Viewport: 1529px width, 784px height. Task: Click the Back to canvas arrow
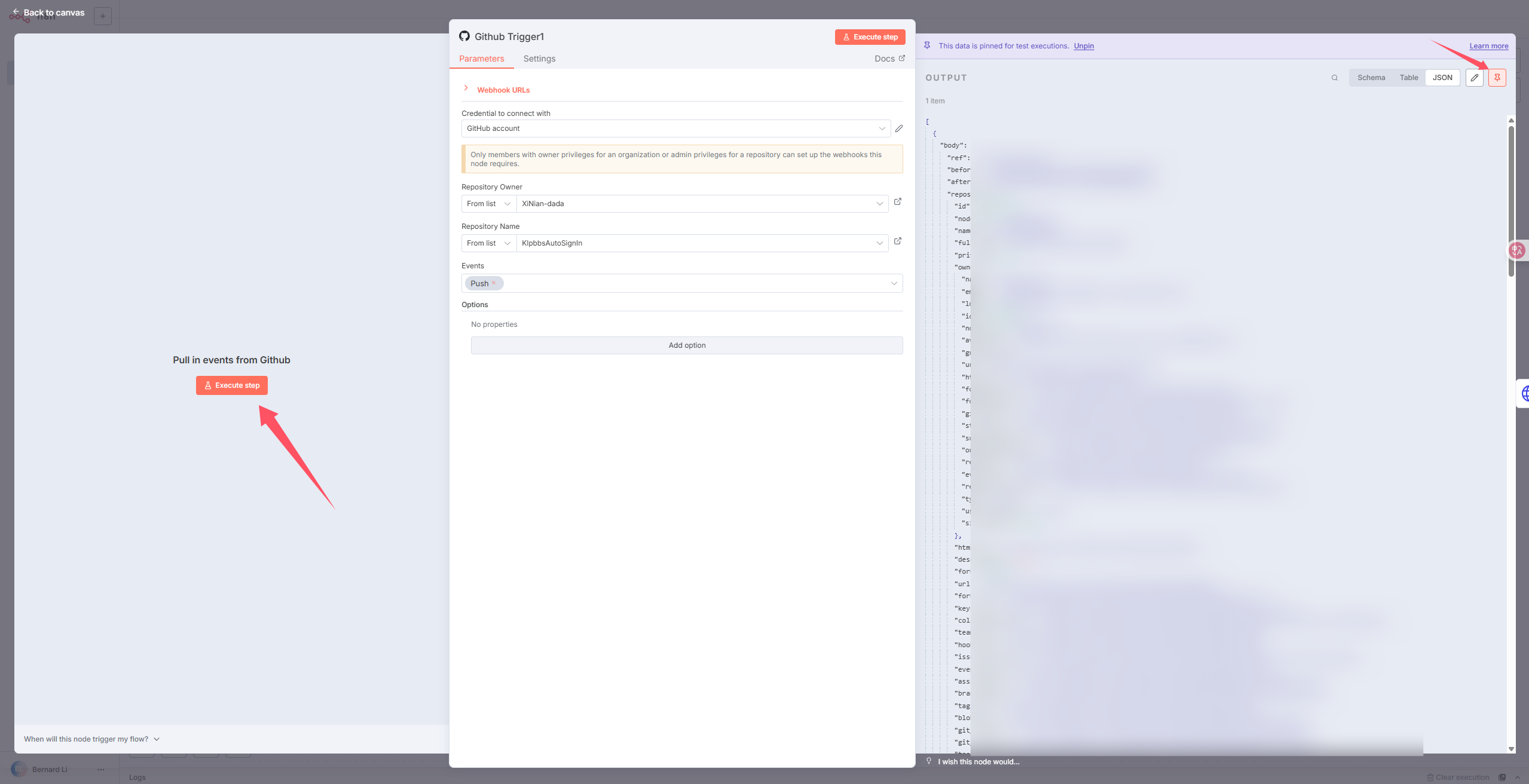click(16, 12)
